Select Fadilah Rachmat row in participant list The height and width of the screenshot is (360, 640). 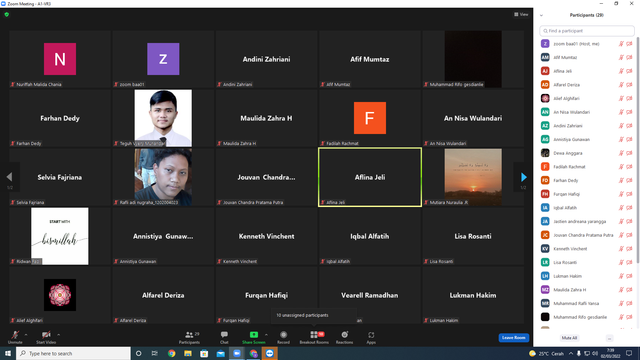pos(587,167)
